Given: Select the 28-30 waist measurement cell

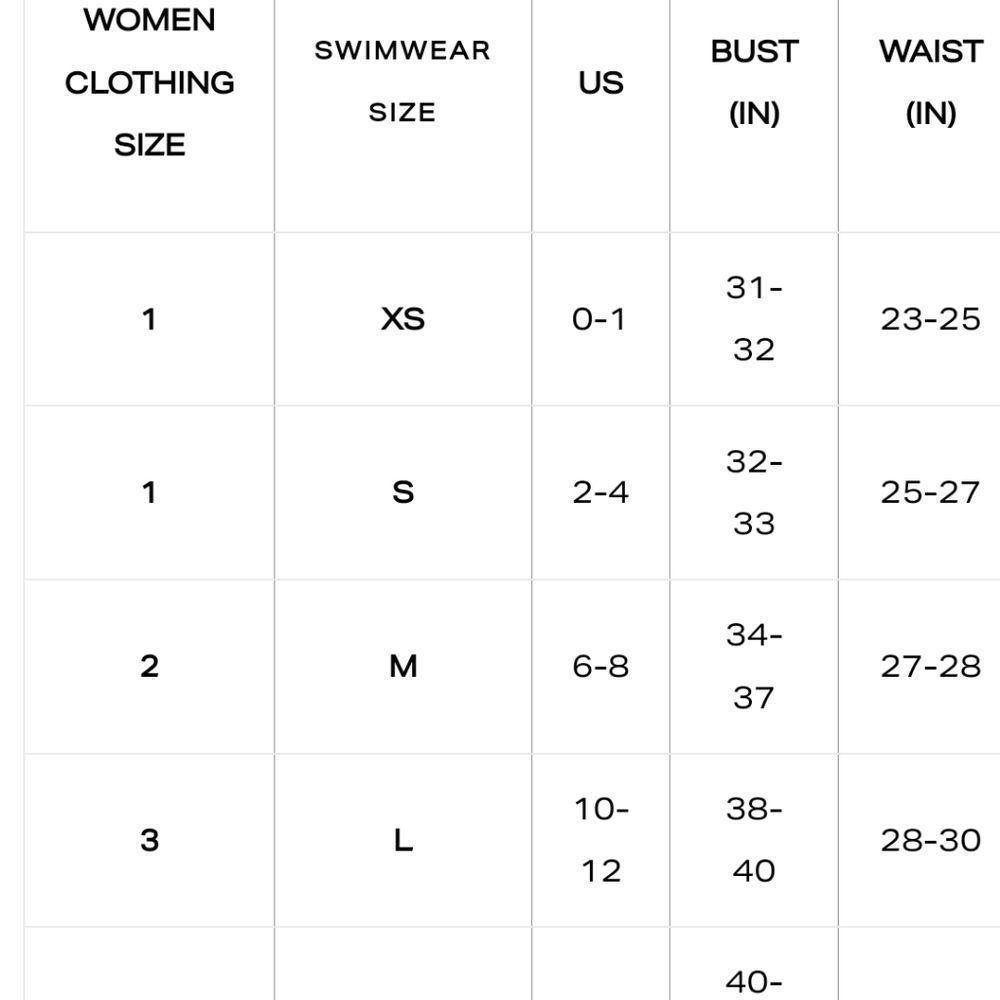Looking at the screenshot, I should [x=930, y=840].
